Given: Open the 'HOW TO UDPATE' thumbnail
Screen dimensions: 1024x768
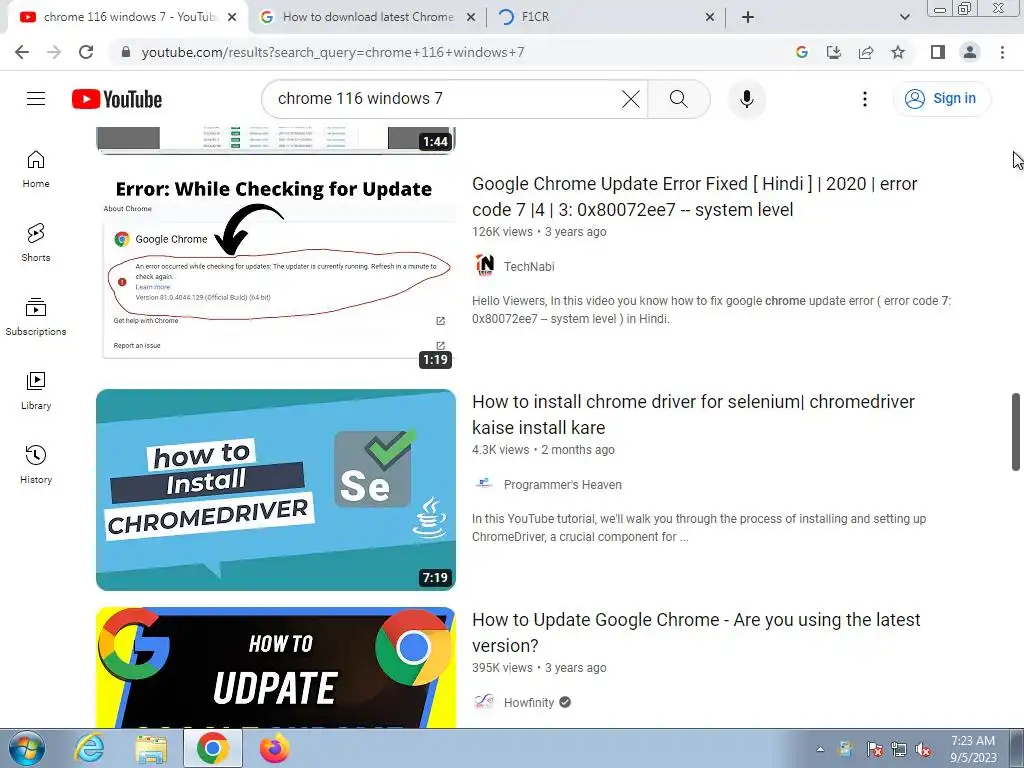Looking at the screenshot, I should tap(276, 667).
